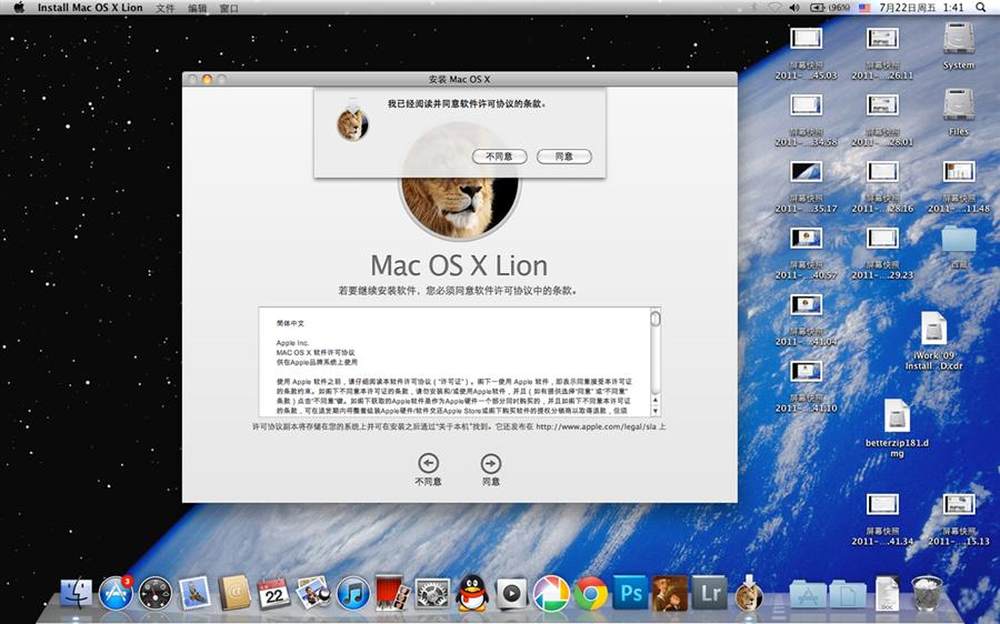Click the battery status icon in menu bar
1000x624 pixels.
[x=830, y=8]
